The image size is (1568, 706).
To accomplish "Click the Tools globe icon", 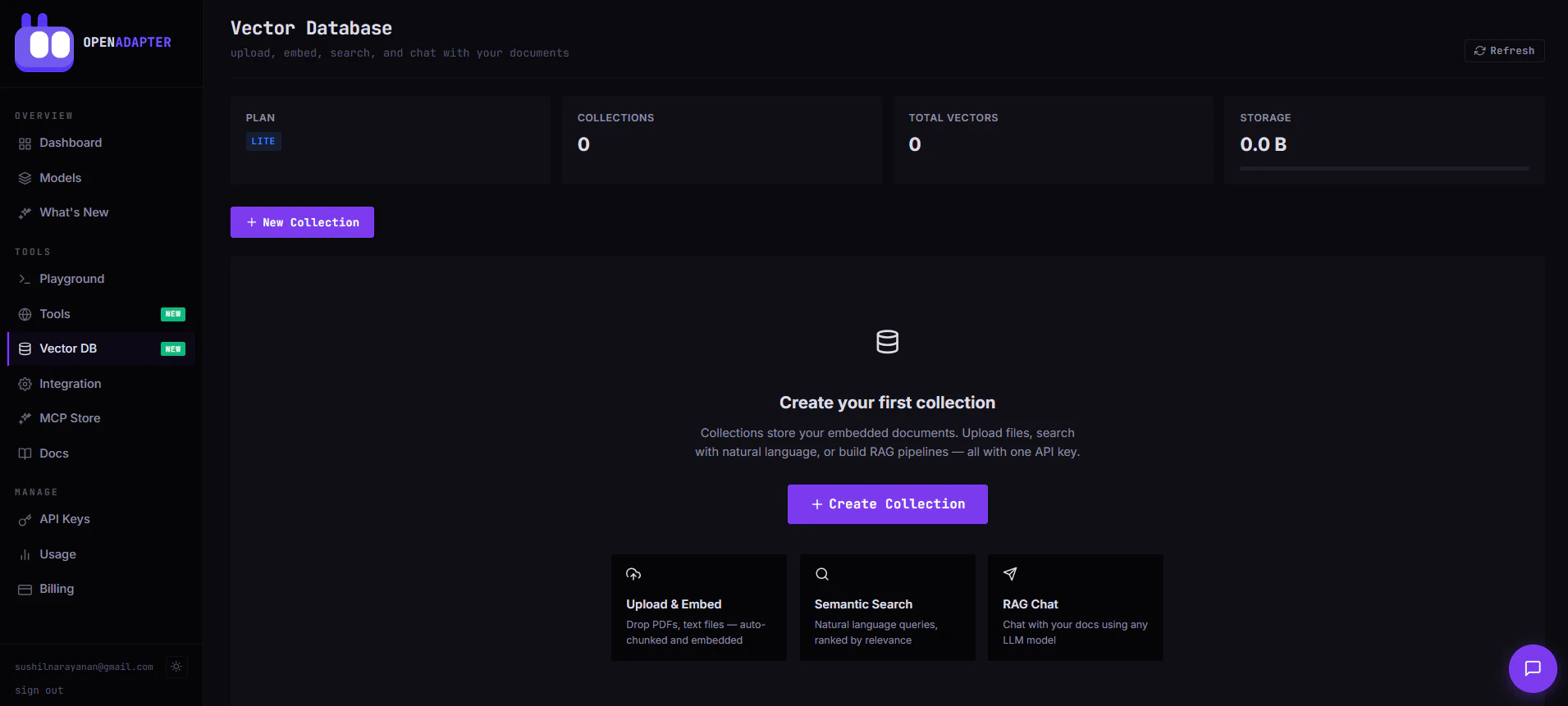I will (25, 315).
